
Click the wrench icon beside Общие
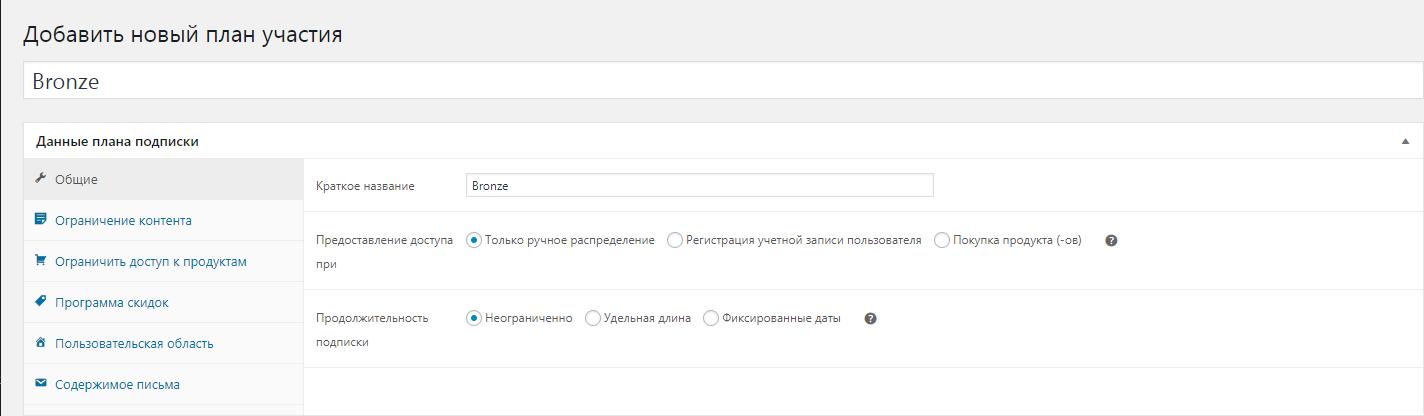click(40, 179)
